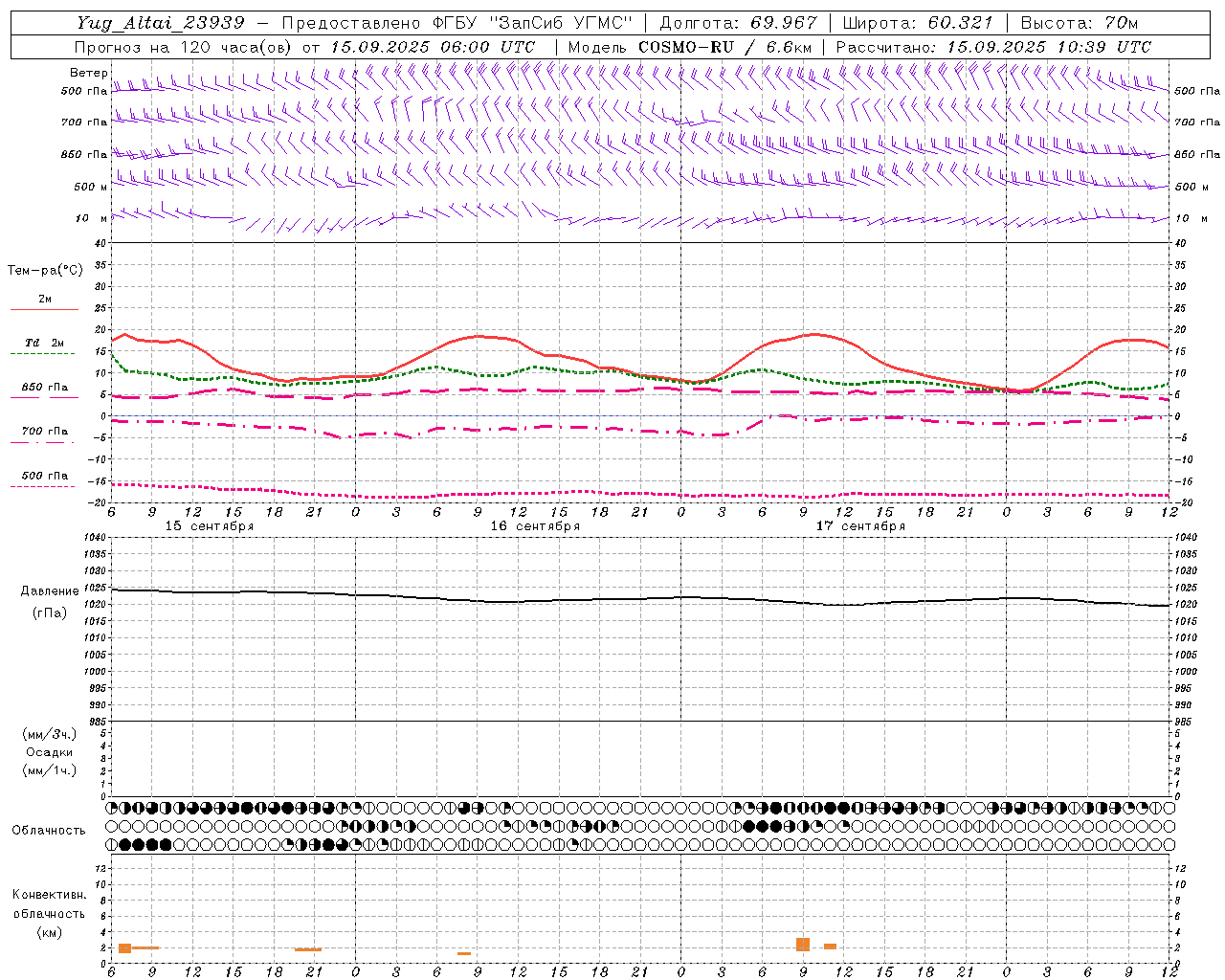1225x980 pixels.
Task: Click the "Тем-ра(°C)" temperature panel label
Action: pos(45,271)
